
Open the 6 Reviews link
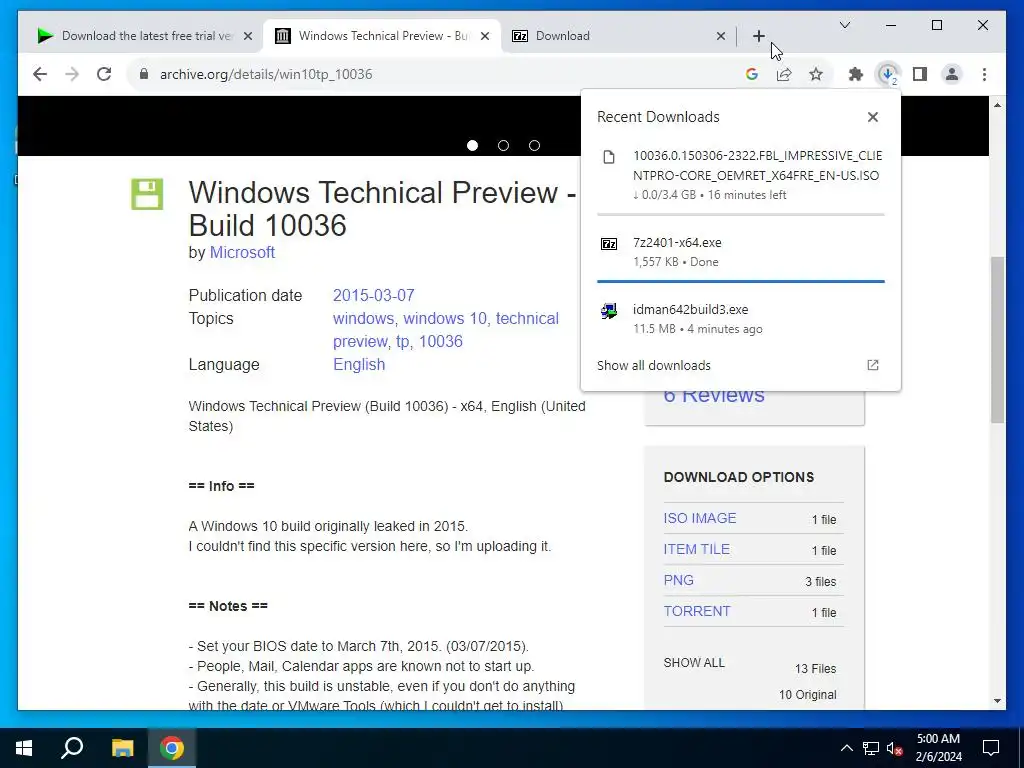point(714,395)
